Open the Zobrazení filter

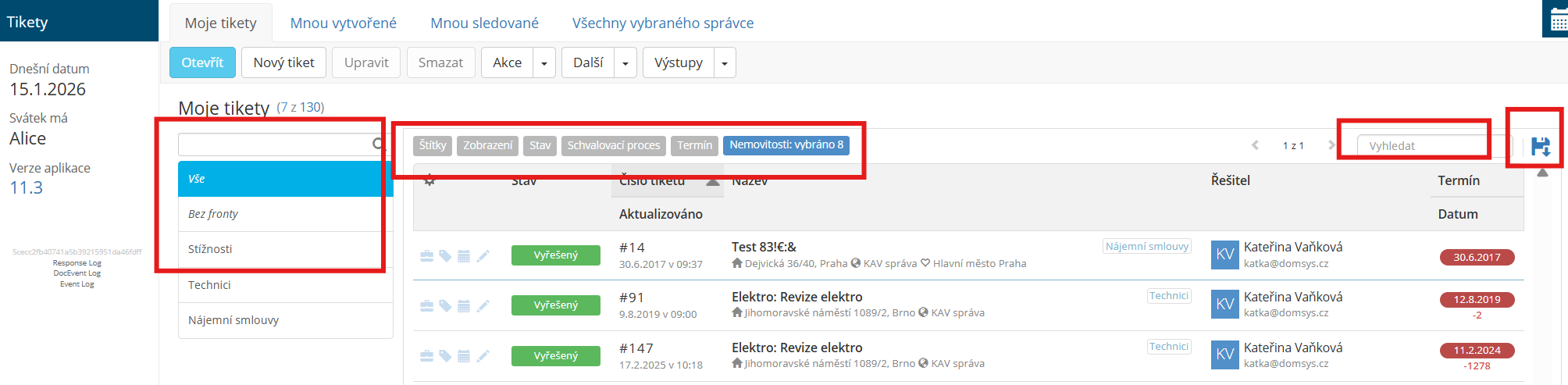[488, 145]
